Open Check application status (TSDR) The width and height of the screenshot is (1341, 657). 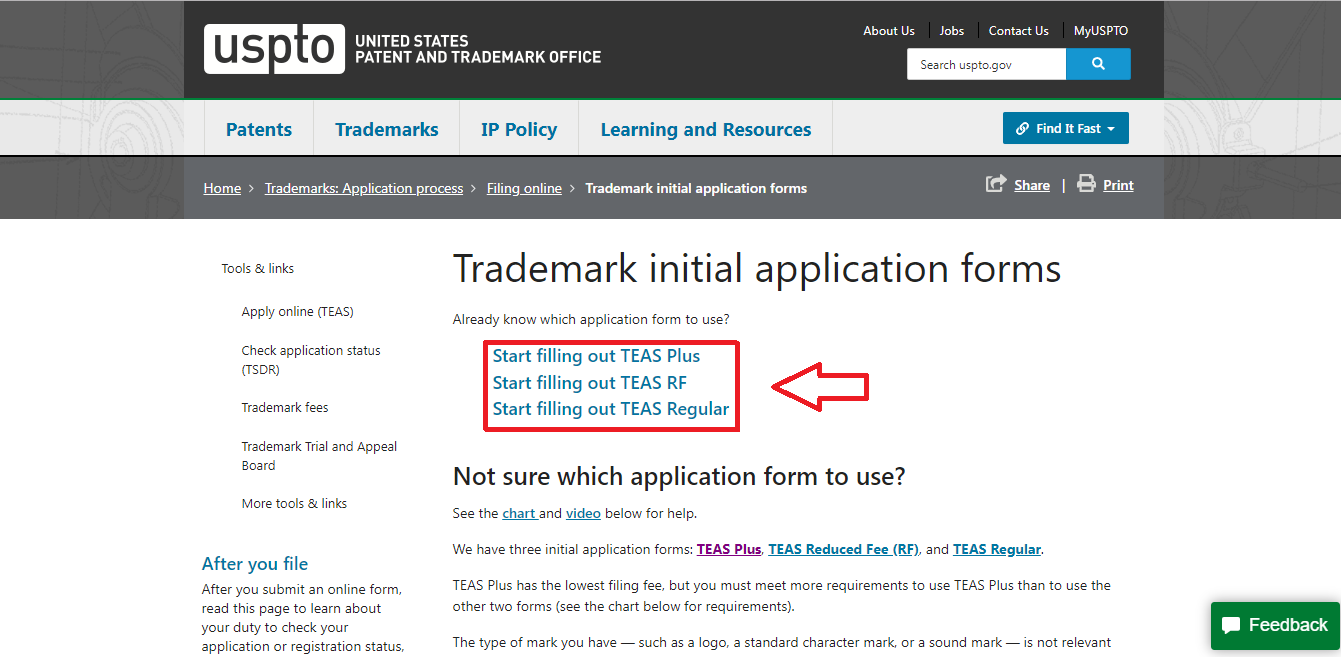[x=310, y=360]
